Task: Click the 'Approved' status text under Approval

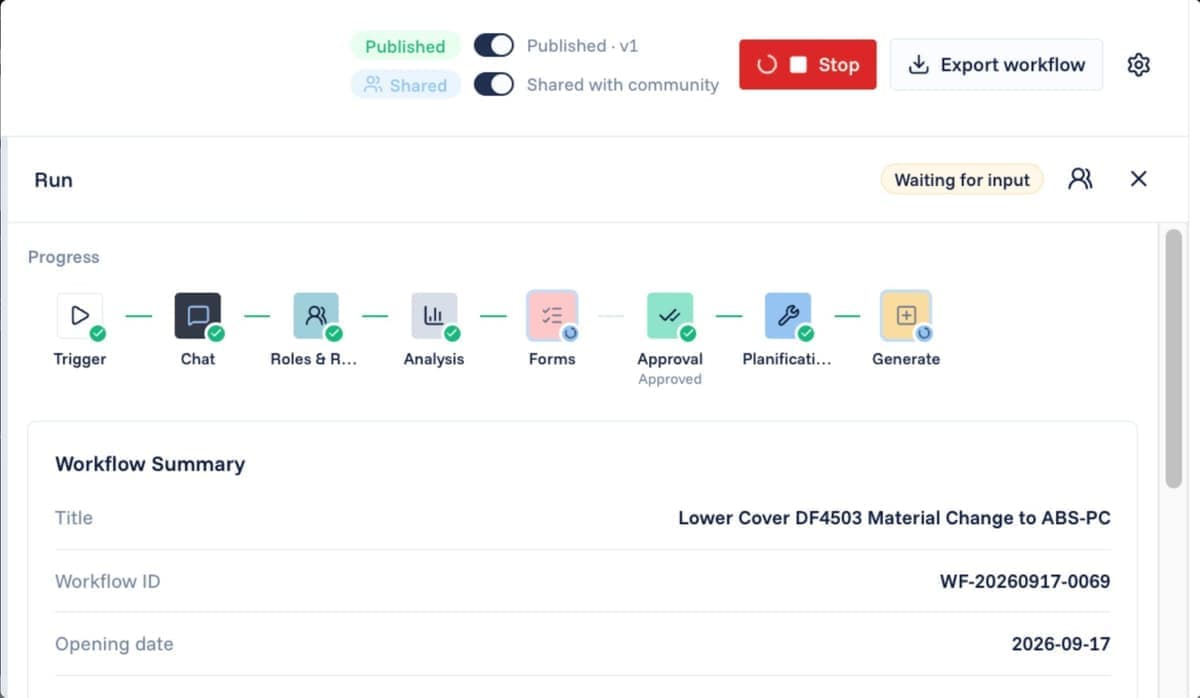Action: [670, 379]
